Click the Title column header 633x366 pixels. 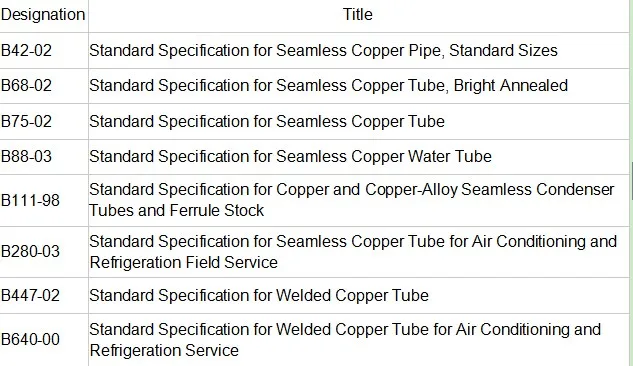coord(358,15)
